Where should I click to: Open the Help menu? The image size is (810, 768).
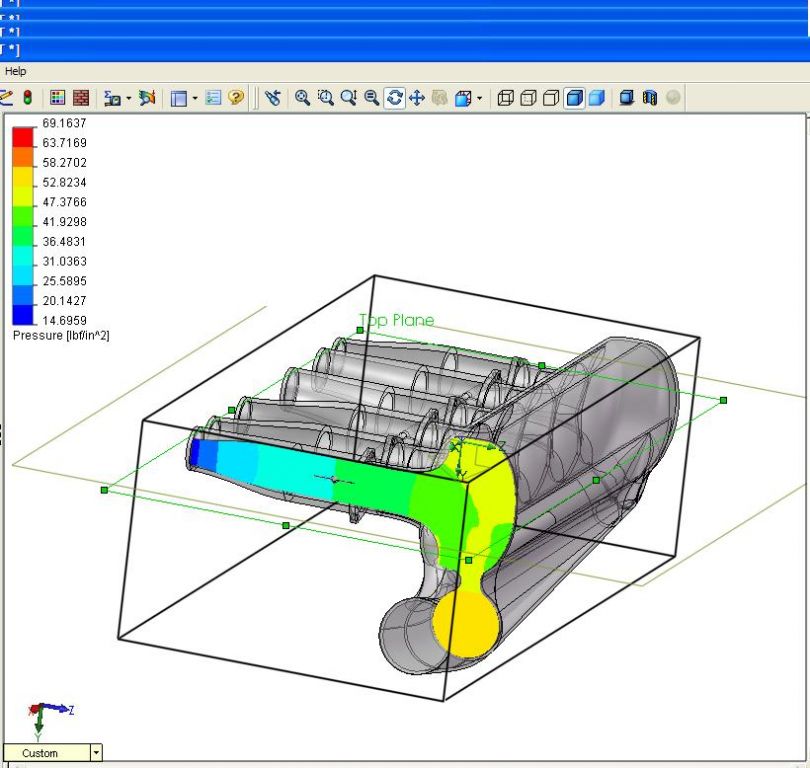[15, 71]
